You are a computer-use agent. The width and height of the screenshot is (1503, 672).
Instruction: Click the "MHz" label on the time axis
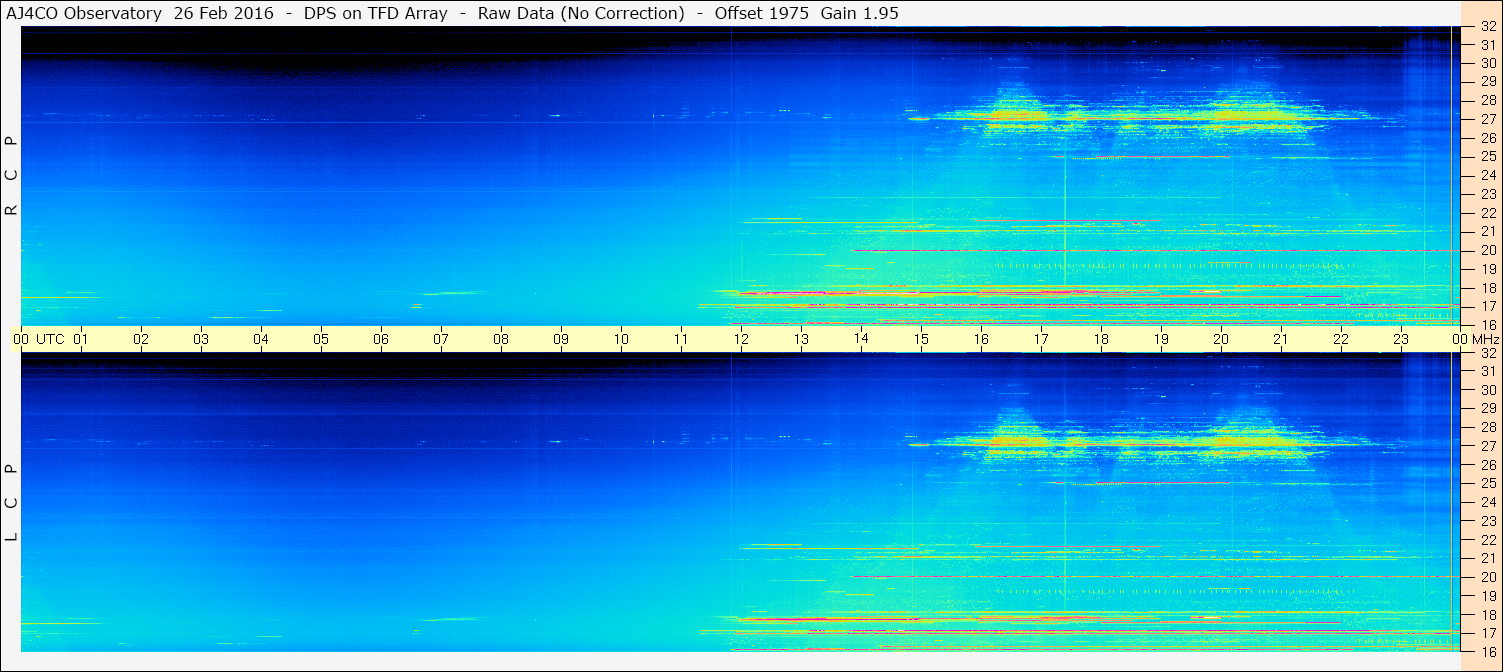tap(1486, 339)
